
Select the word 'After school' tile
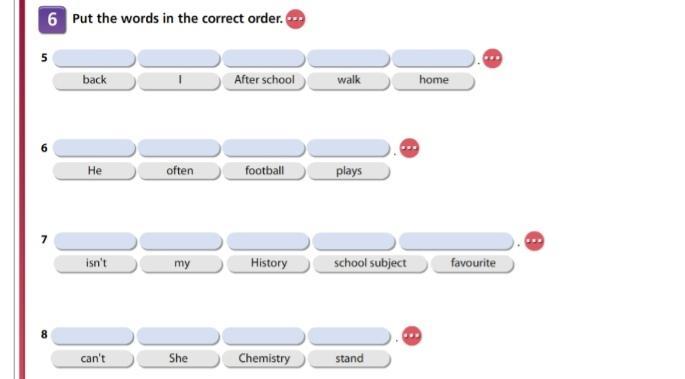point(264,81)
